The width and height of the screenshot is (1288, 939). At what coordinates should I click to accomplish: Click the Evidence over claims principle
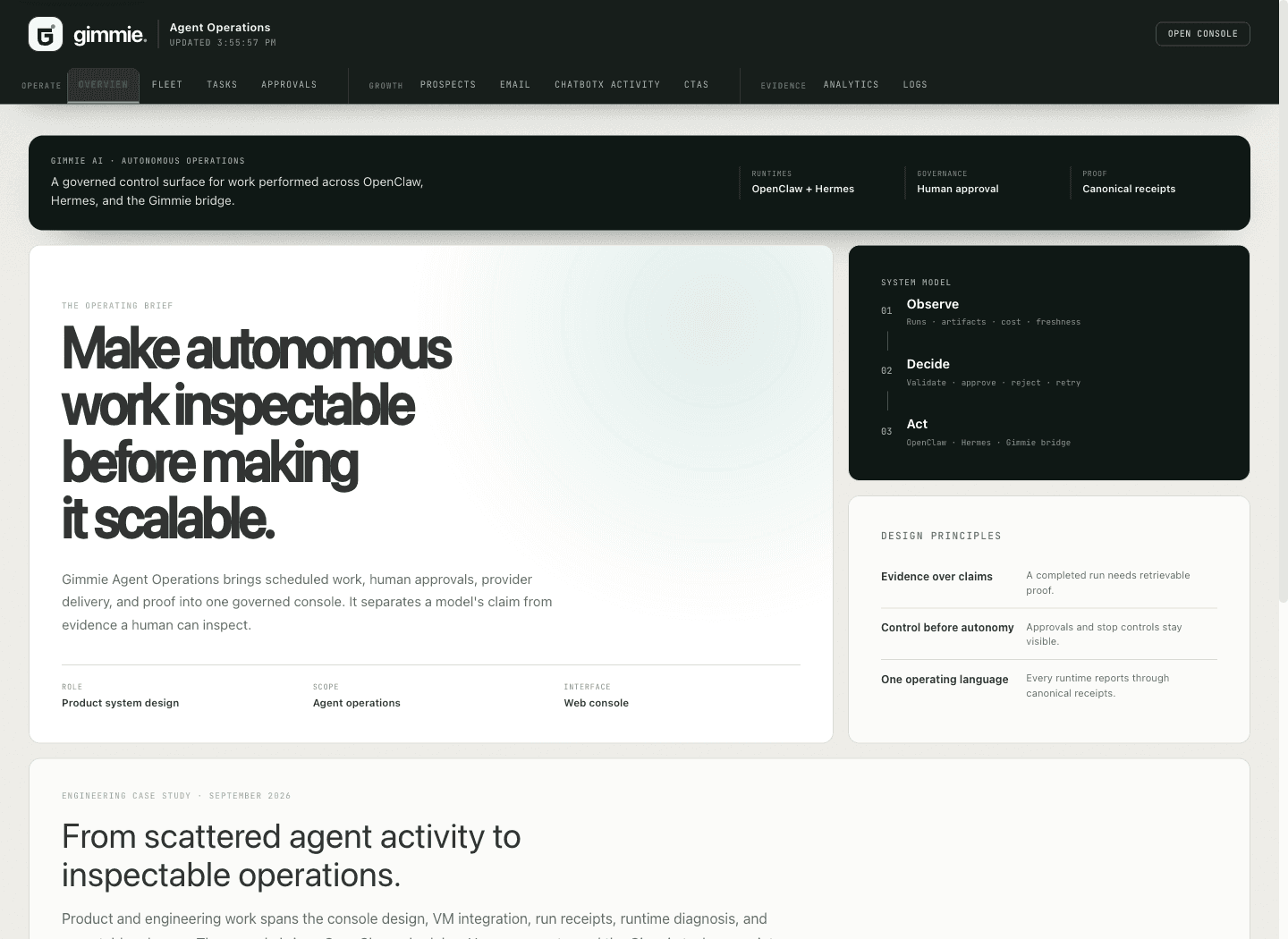click(936, 577)
